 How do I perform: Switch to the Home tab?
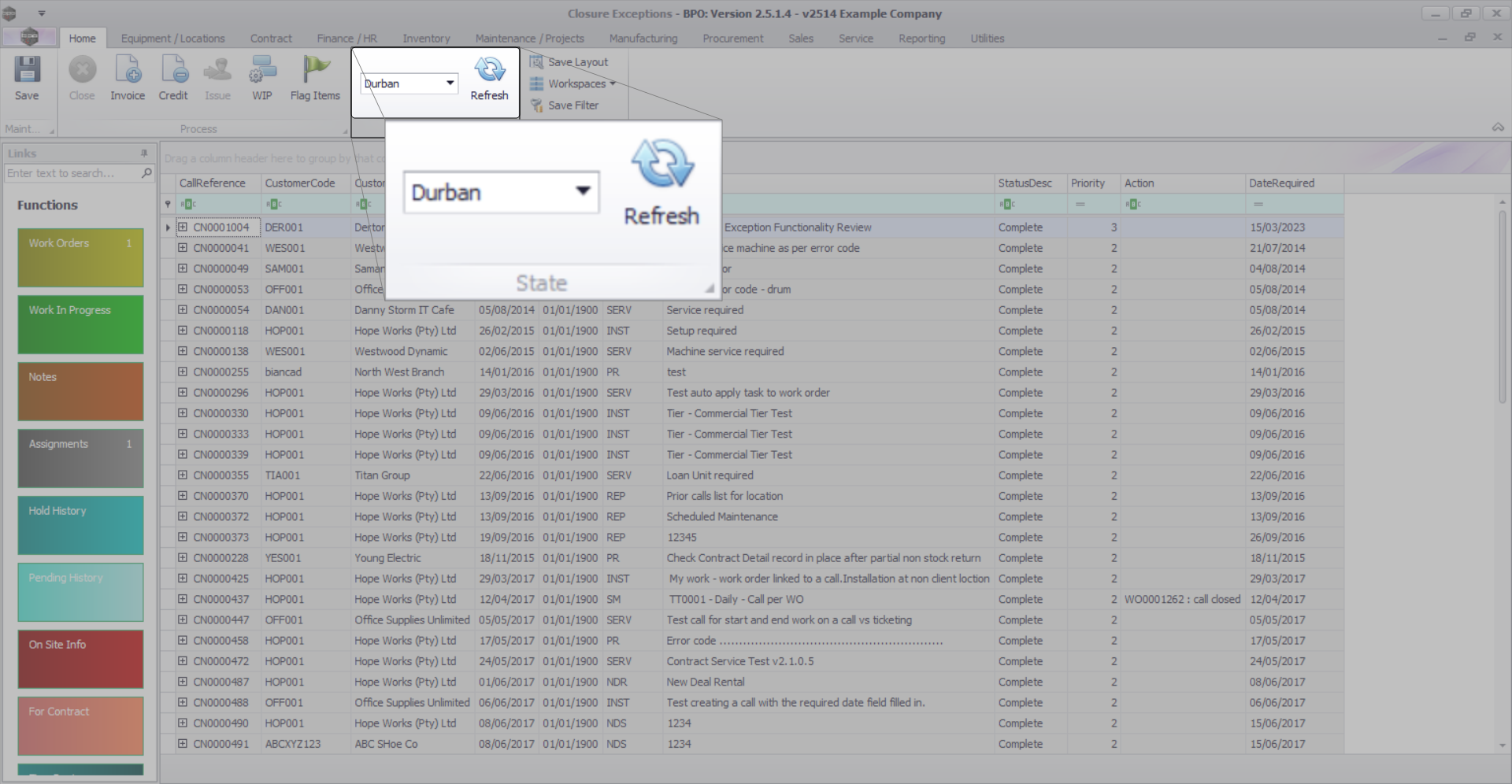(x=82, y=38)
